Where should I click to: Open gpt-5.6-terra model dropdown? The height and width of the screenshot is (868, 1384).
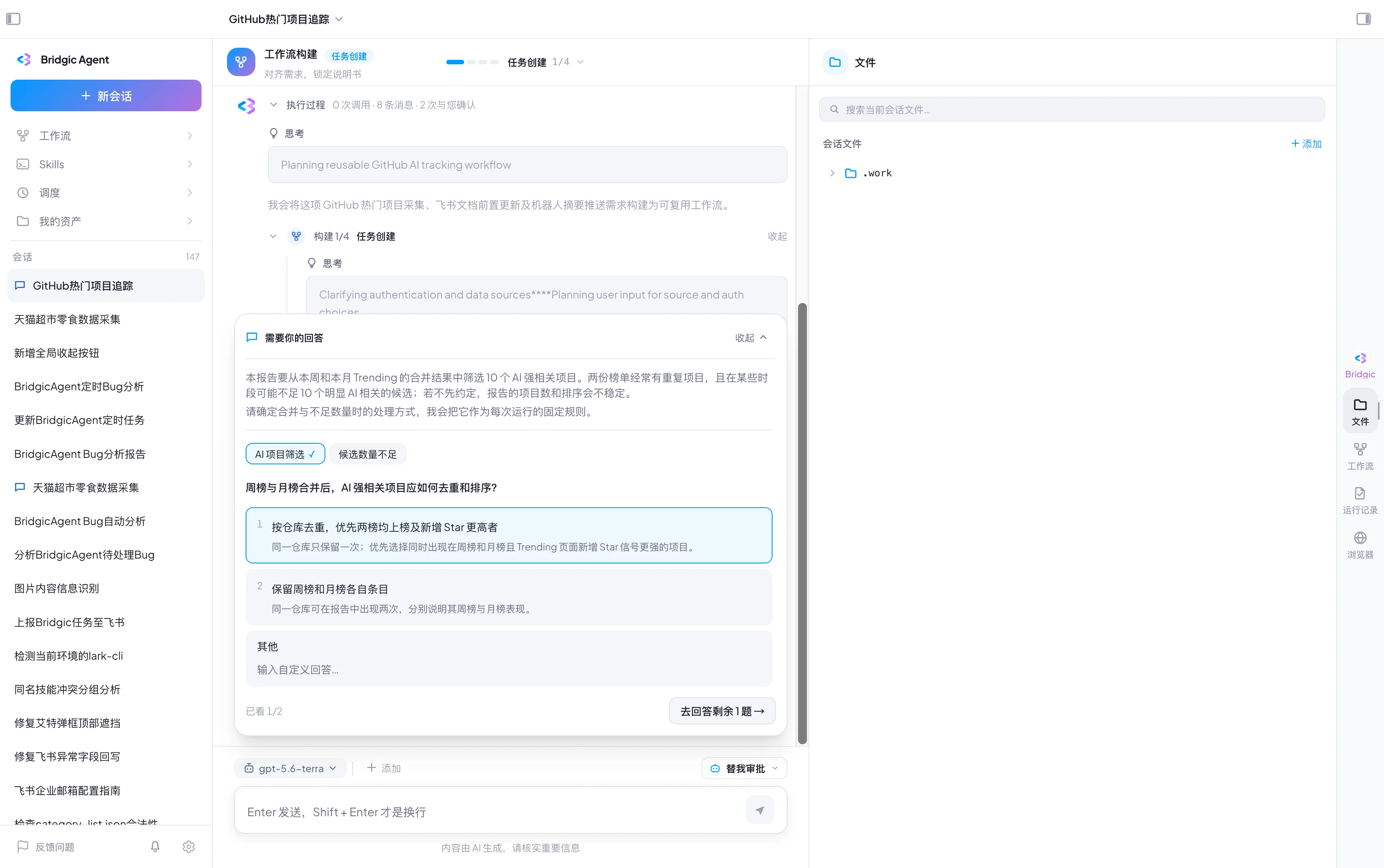click(290, 768)
